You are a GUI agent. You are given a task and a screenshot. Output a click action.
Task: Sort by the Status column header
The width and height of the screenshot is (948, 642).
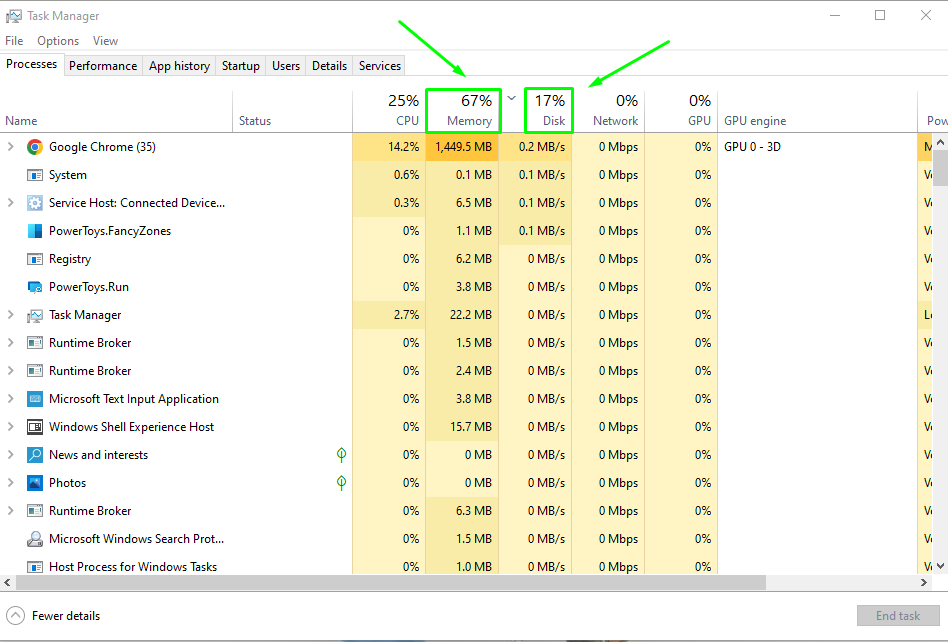click(293, 111)
